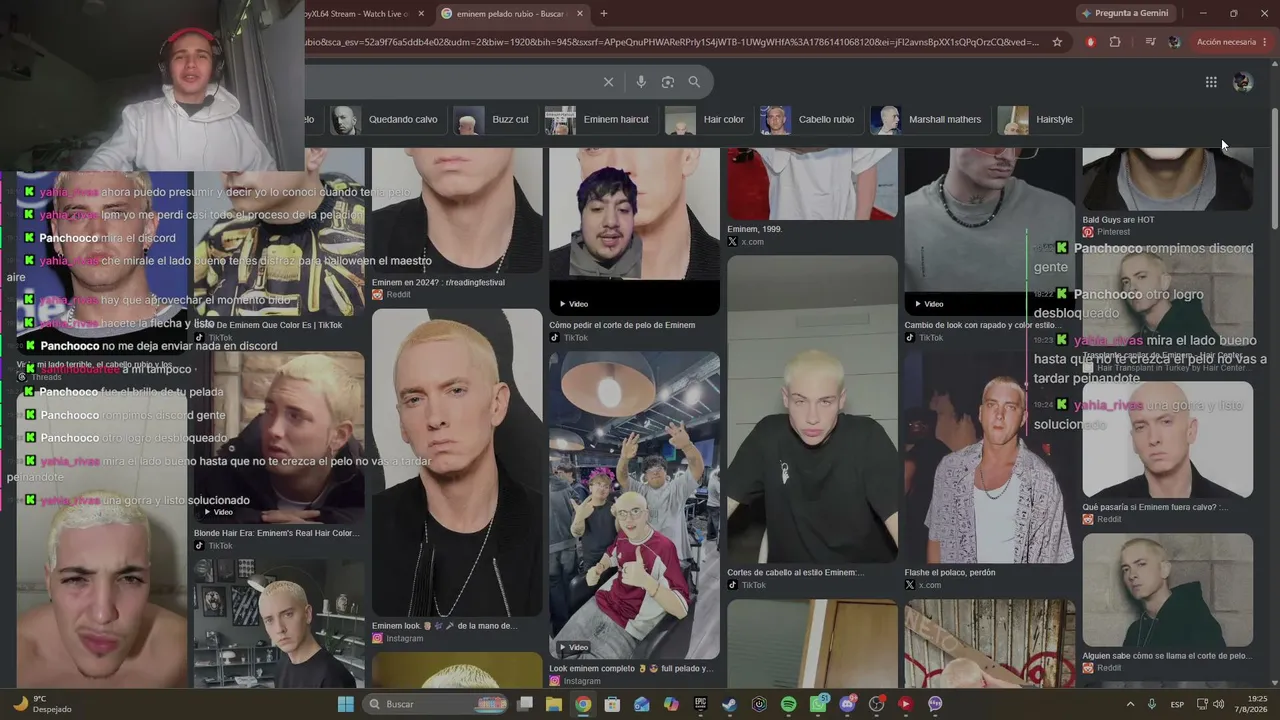Switch to Chrome on the taskbar
This screenshot has width=1280, height=720.
point(583,704)
